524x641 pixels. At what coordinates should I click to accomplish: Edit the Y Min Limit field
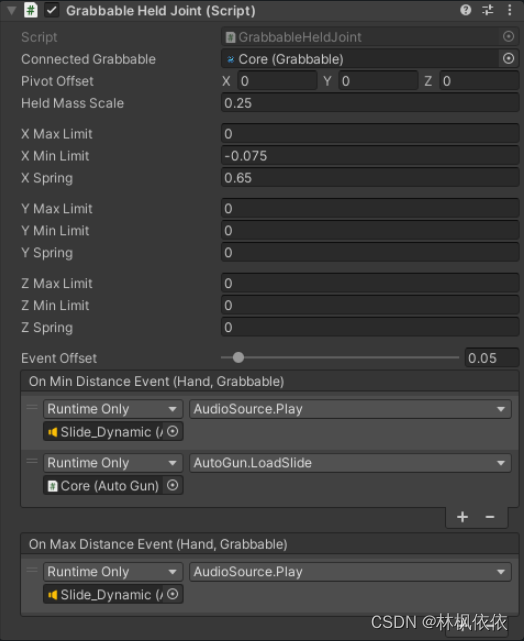[370, 231]
